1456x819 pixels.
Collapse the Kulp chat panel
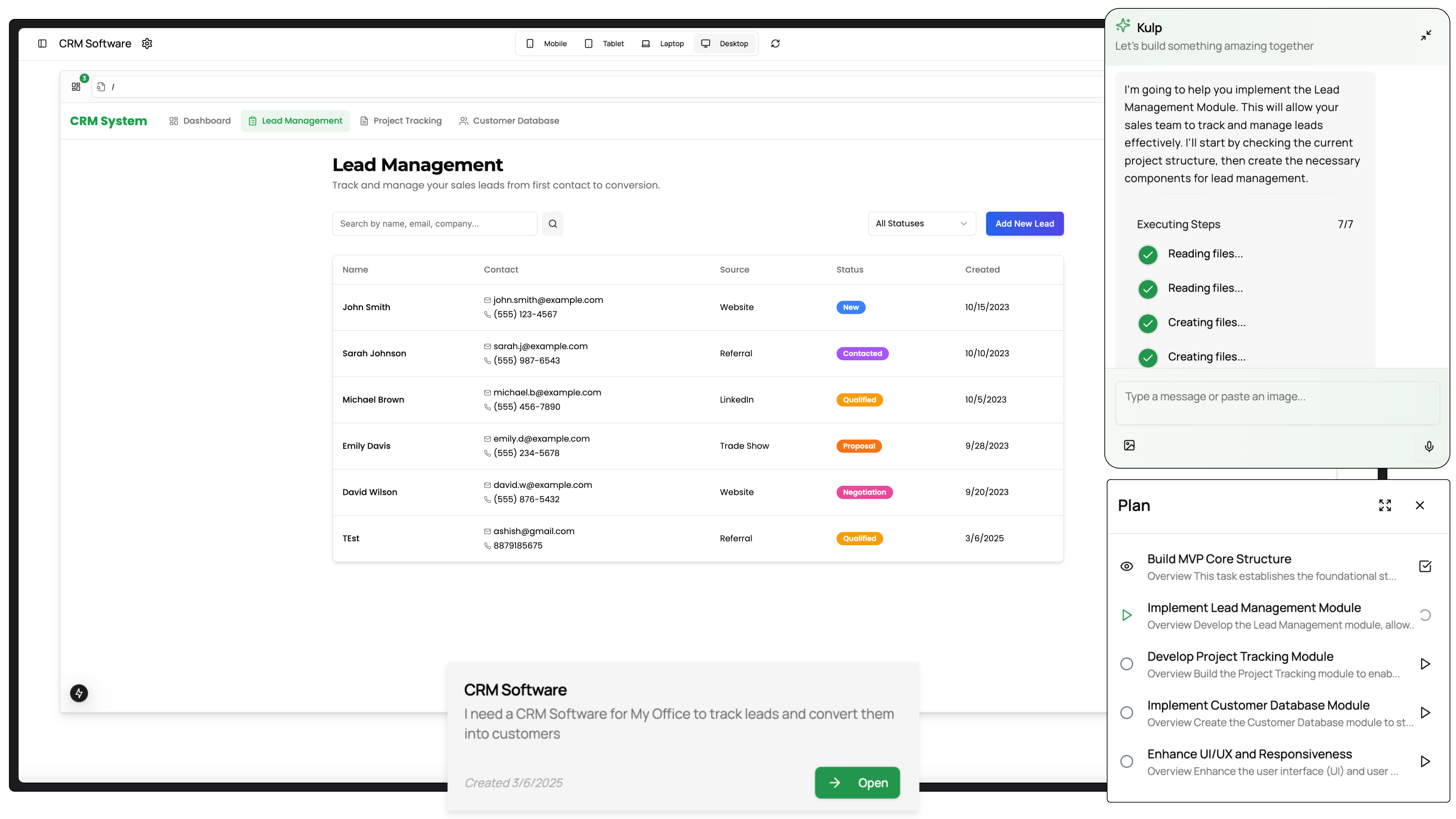(1426, 36)
